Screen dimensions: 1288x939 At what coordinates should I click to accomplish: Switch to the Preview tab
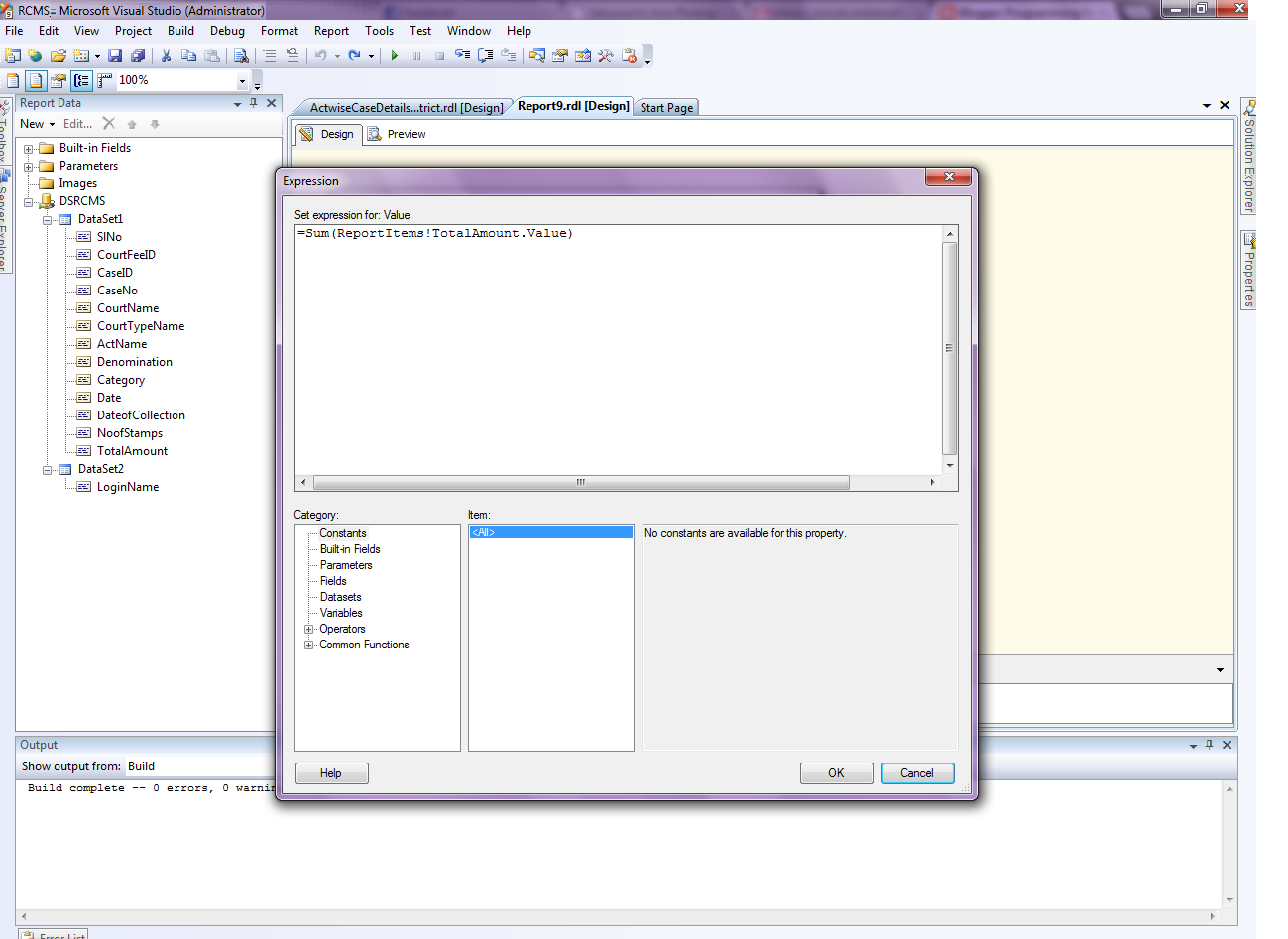[x=397, y=134]
